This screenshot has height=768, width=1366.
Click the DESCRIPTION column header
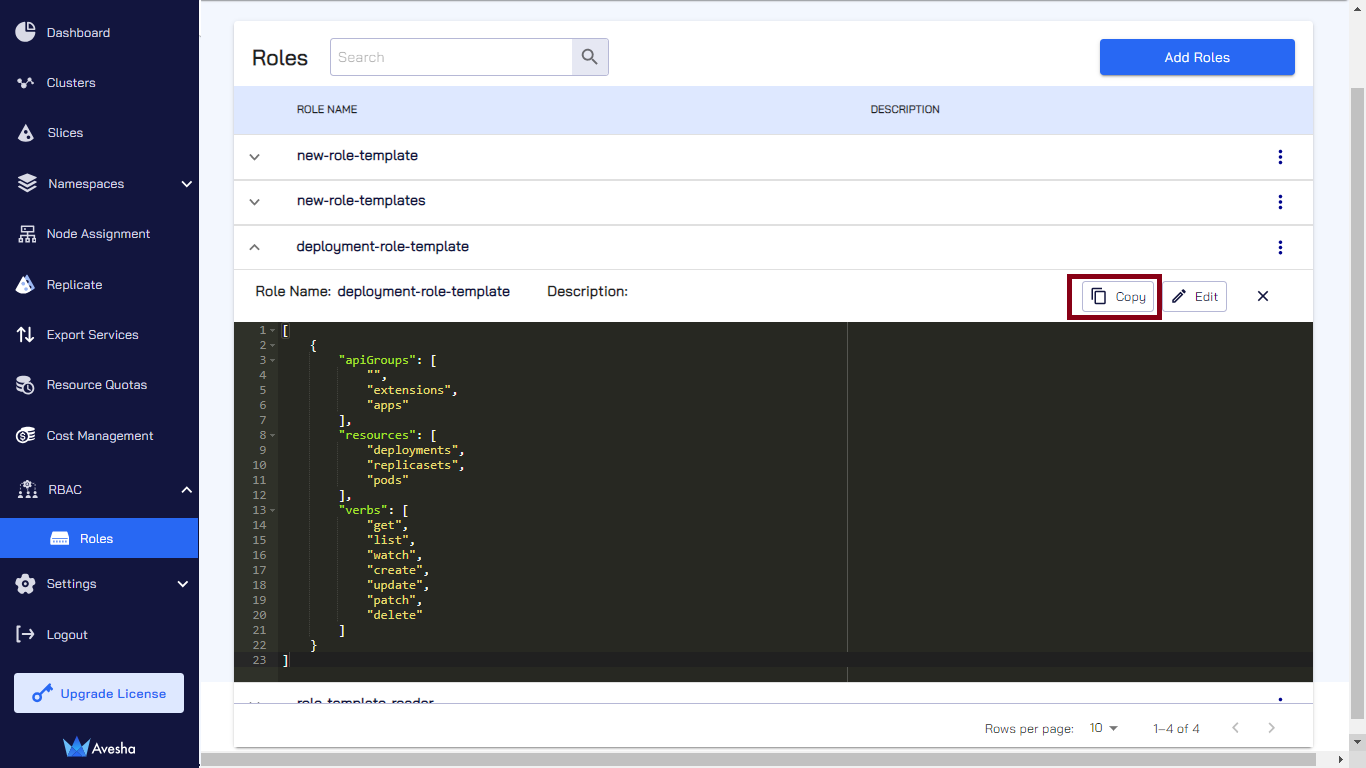[x=905, y=109]
